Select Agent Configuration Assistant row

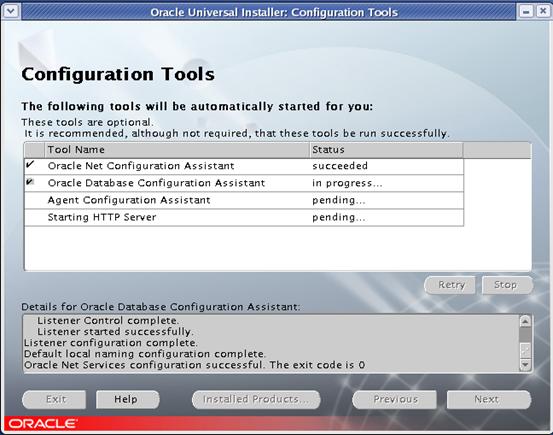(244, 200)
